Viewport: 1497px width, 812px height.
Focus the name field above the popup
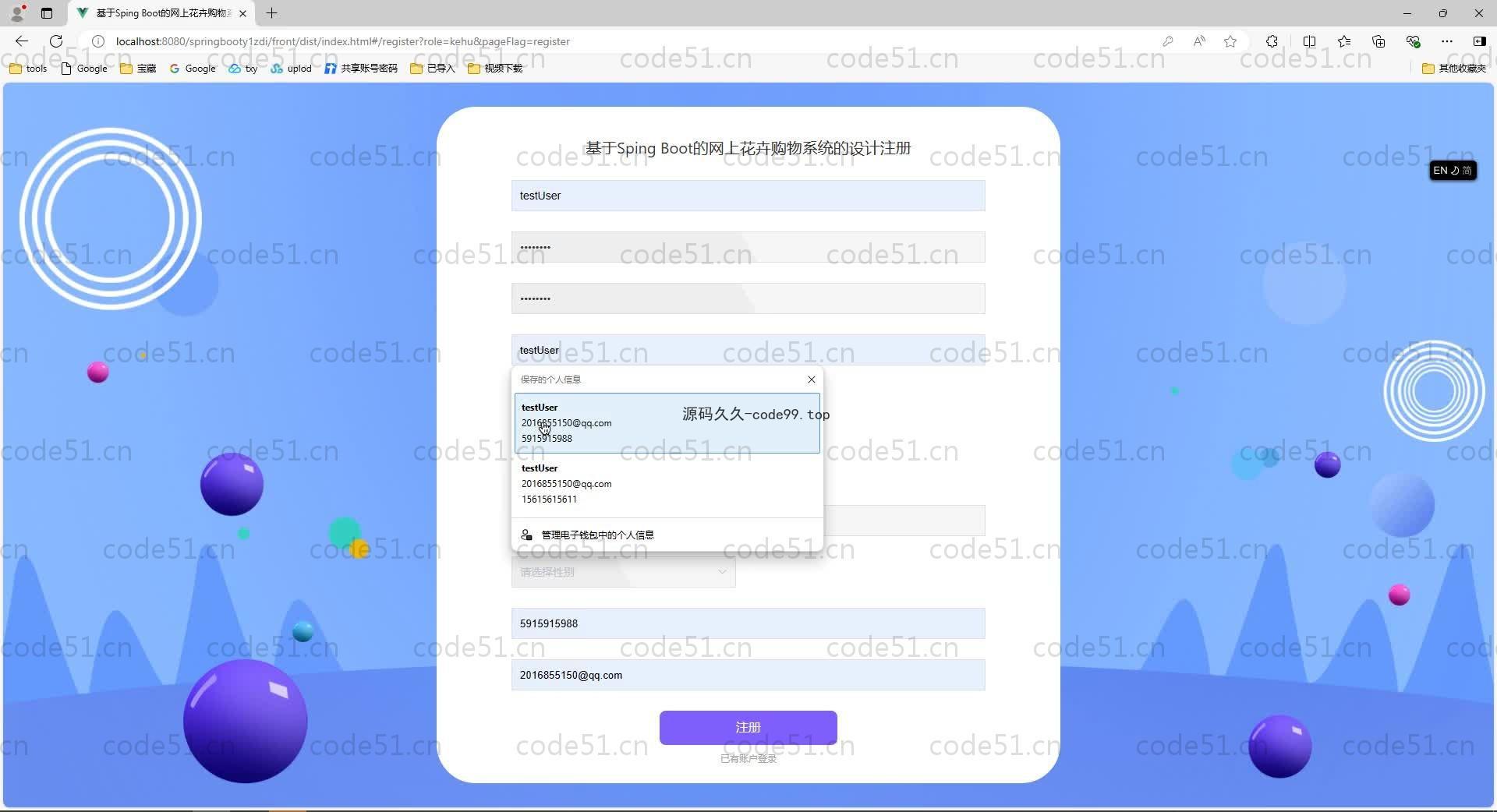[x=748, y=350]
